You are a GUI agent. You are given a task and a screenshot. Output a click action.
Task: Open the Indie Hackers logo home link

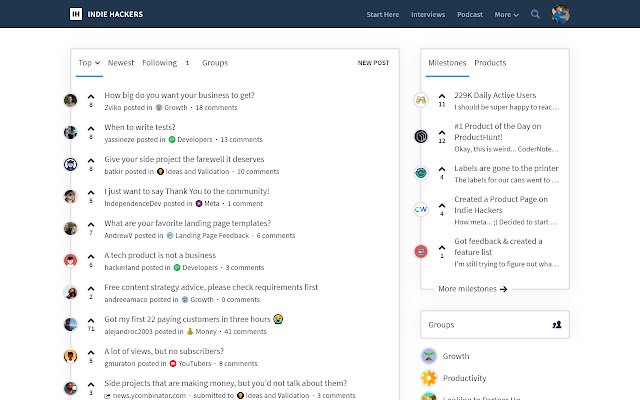(106, 14)
